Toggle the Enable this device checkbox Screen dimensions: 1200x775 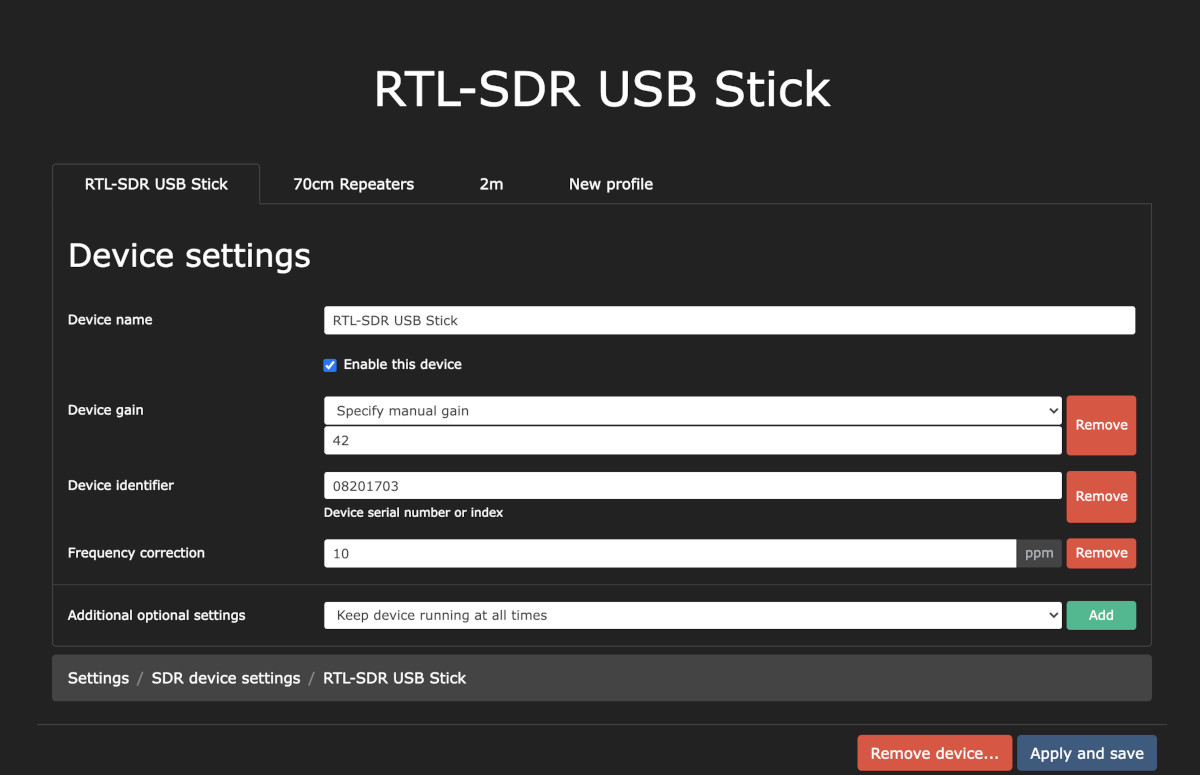330,365
